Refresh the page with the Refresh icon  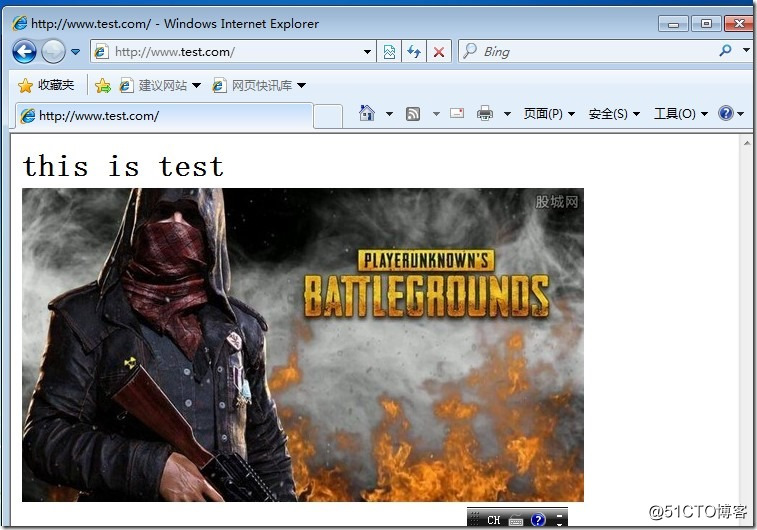click(414, 52)
